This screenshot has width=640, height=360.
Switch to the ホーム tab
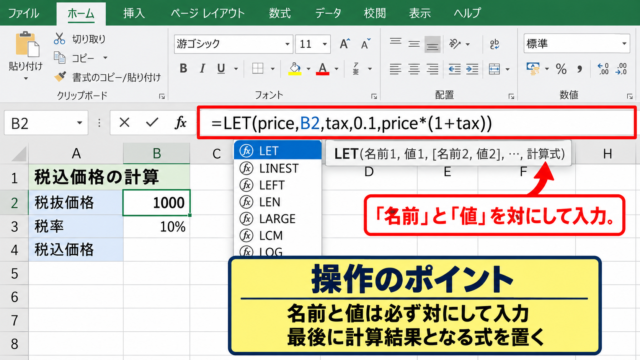point(81,13)
